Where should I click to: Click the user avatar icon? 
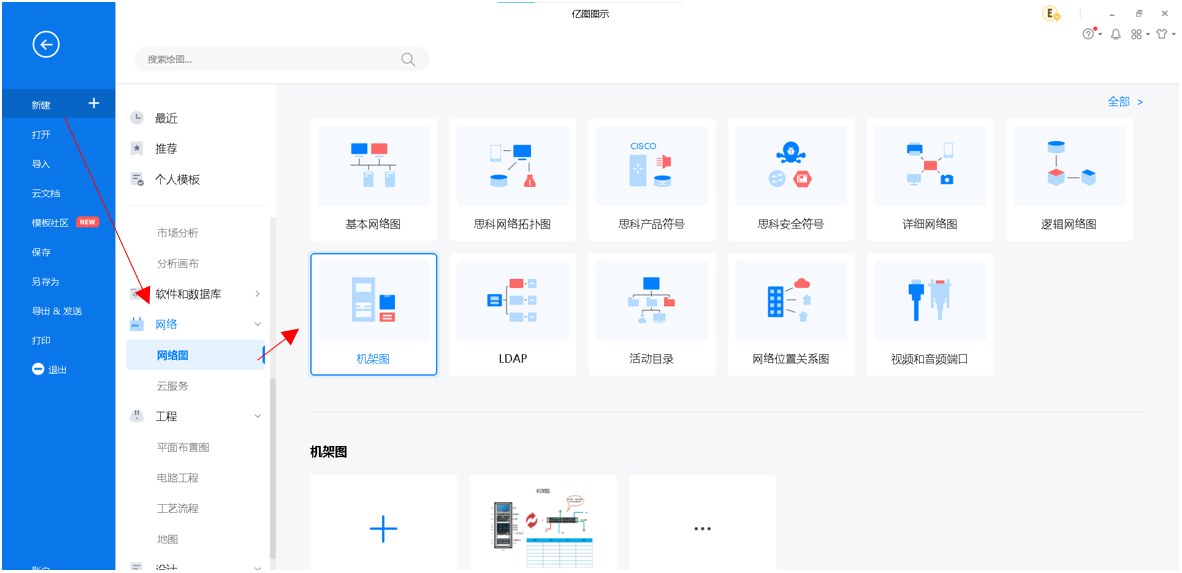point(1050,13)
